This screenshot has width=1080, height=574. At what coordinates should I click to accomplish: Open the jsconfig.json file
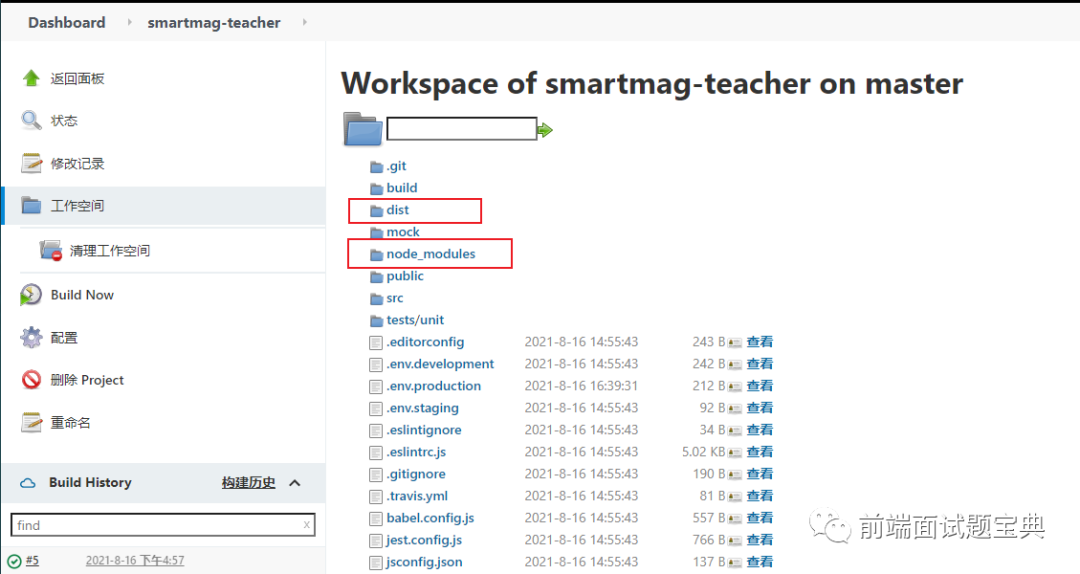pos(424,563)
